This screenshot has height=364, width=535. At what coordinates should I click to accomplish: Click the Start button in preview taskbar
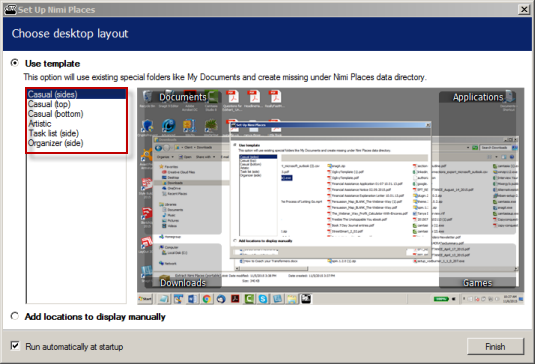tap(145, 299)
